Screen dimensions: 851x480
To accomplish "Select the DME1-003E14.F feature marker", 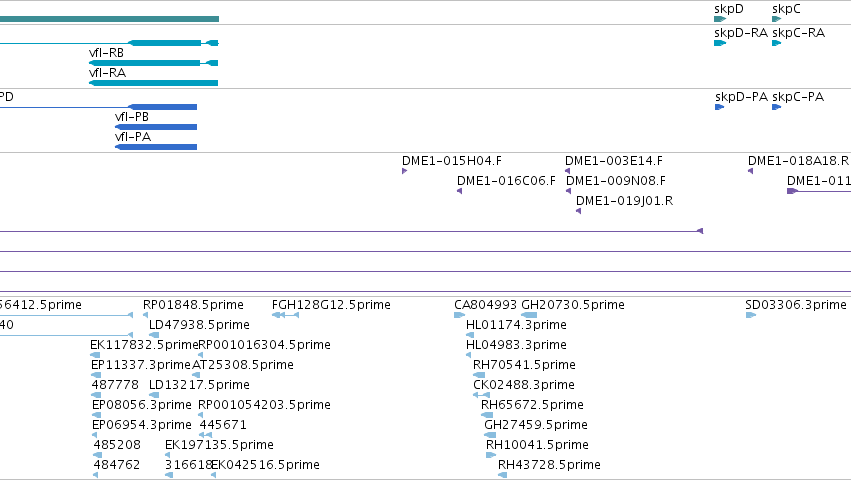I will point(568,171).
